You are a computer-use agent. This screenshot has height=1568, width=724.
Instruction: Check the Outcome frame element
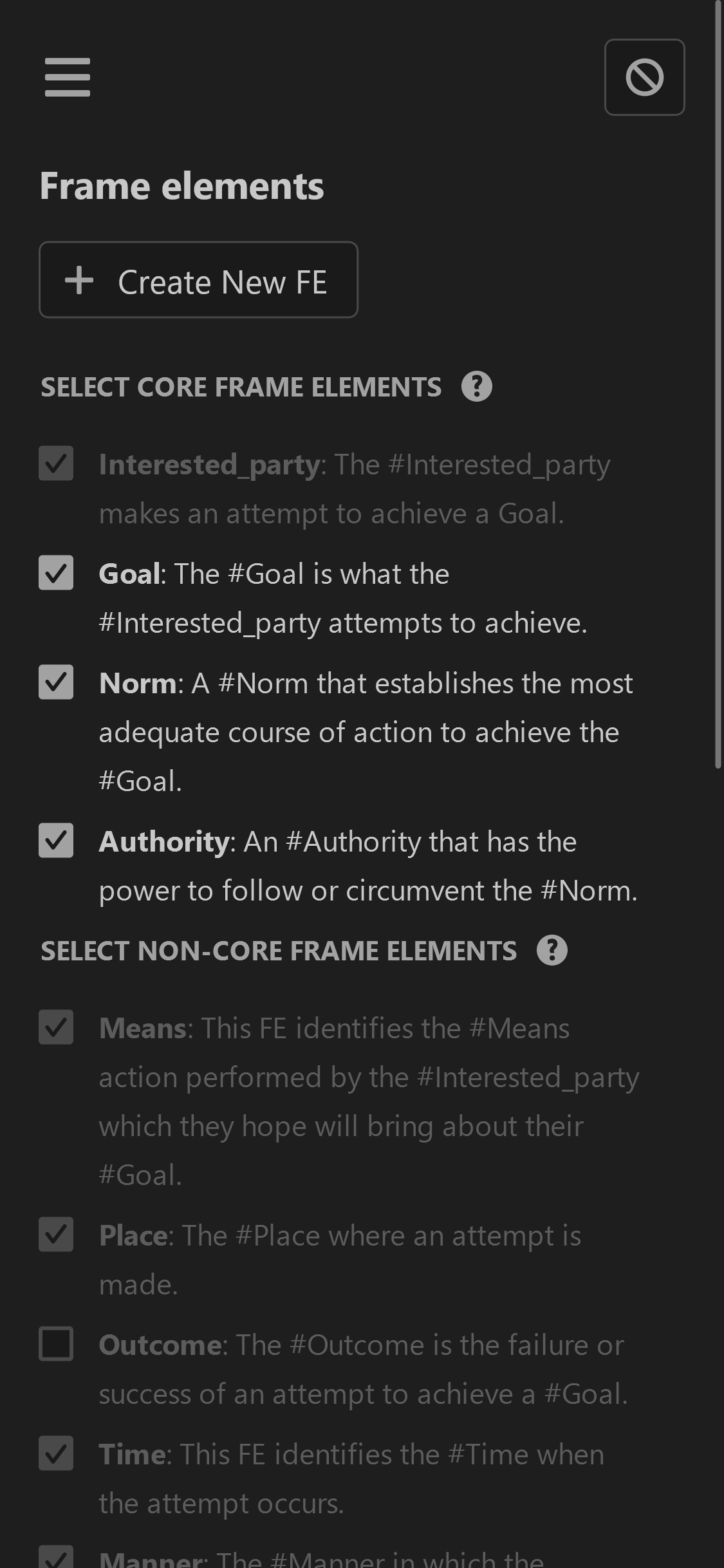tap(56, 1343)
